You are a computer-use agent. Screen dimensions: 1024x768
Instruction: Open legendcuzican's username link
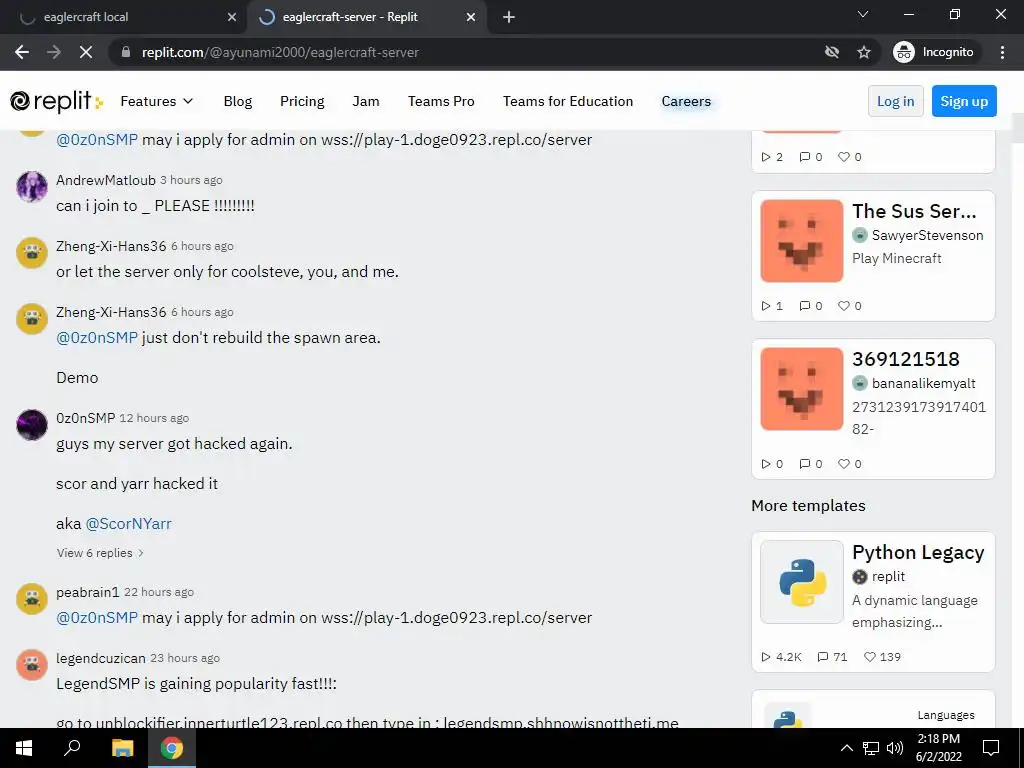click(101, 658)
